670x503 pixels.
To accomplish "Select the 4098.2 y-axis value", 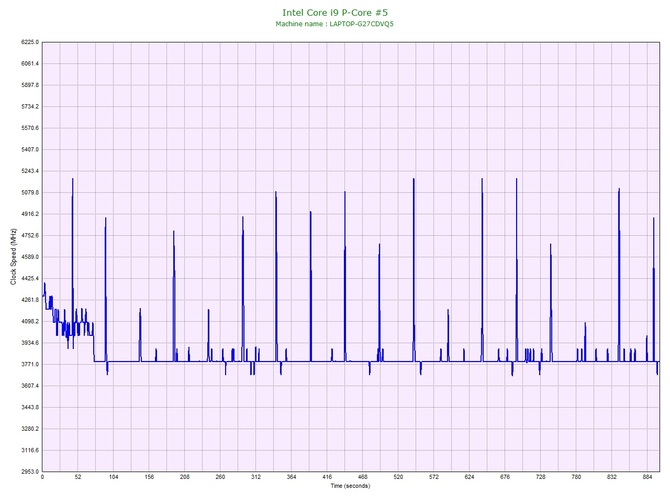I will 30,321.
